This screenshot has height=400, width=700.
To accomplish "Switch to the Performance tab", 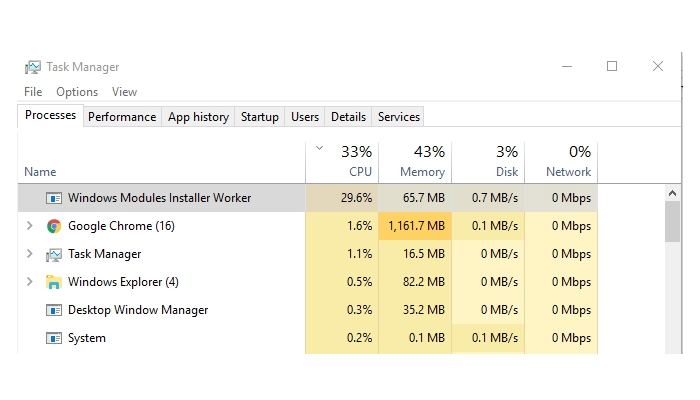I will [122, 117].
